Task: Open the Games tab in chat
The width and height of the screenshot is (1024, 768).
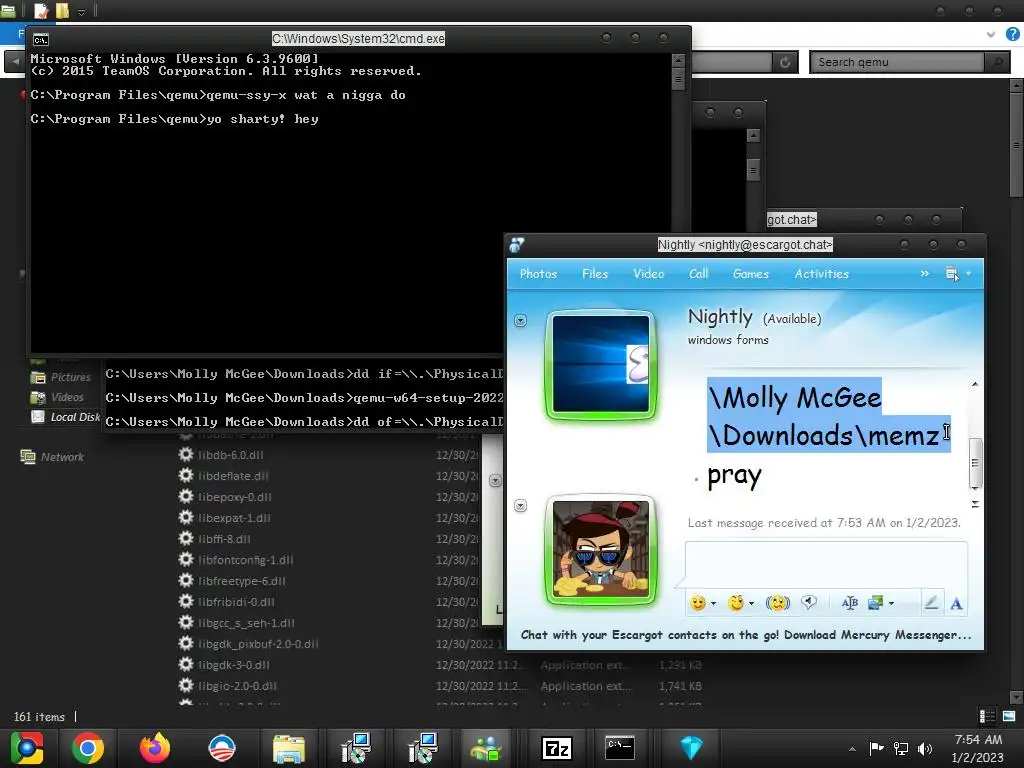Action: 750,274
